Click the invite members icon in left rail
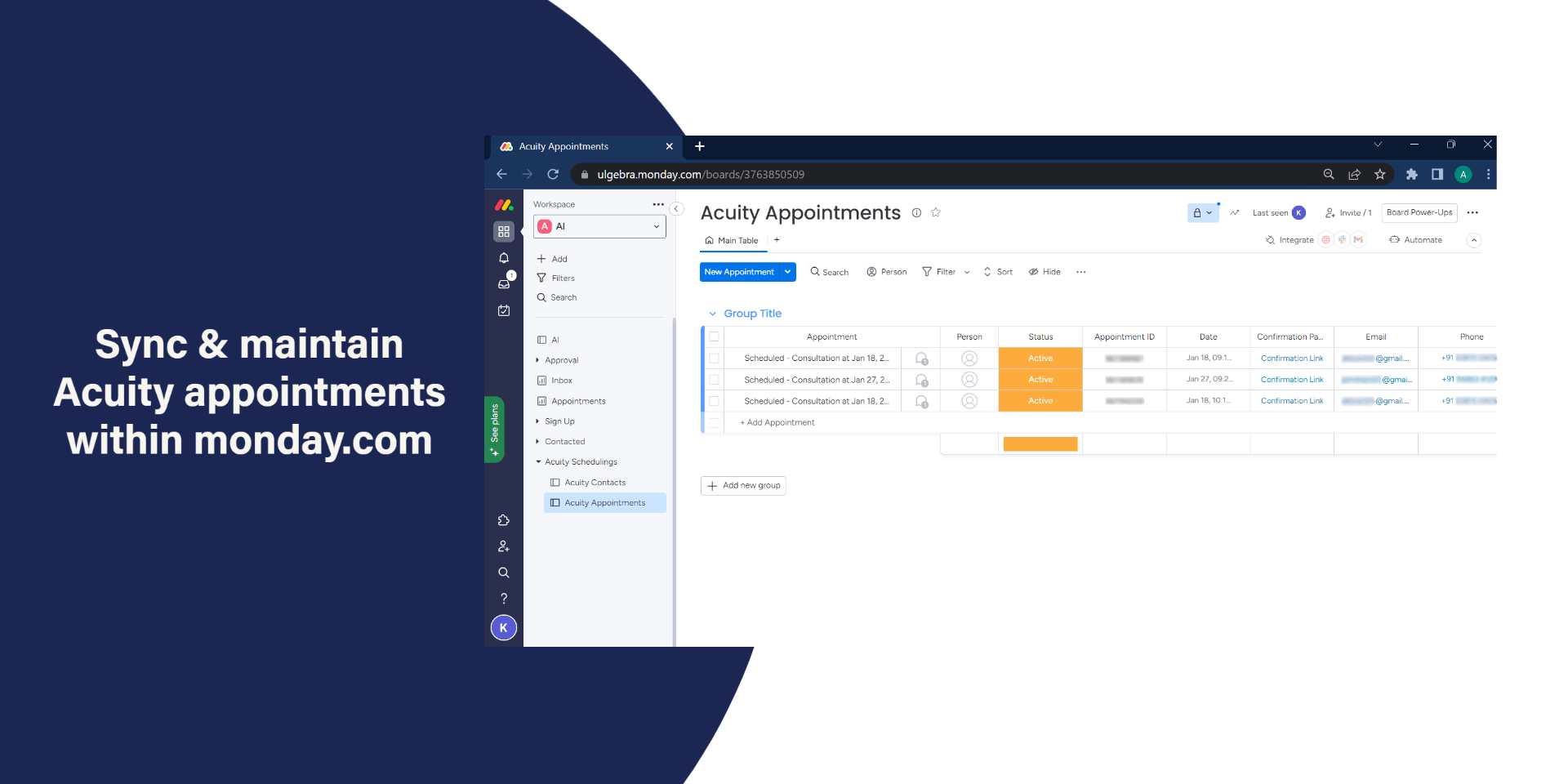Viewport: 1568px width, 784px height. tap(504, 546)
